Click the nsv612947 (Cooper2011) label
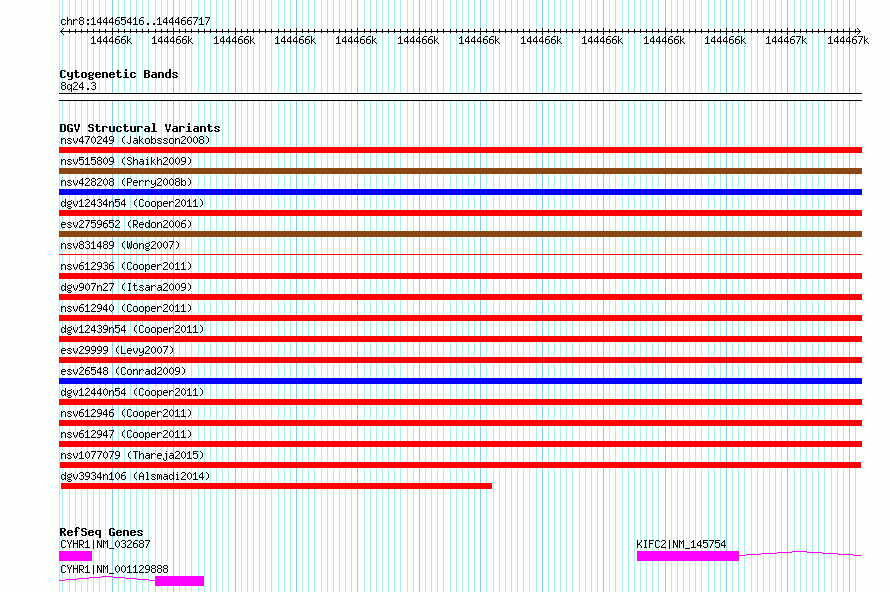 tap(126, 434)
